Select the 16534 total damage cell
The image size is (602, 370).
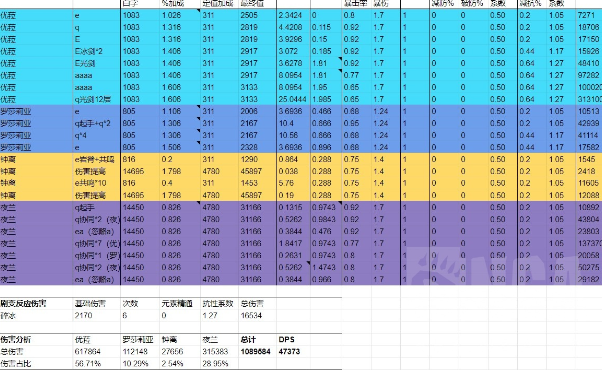[257, 315]
